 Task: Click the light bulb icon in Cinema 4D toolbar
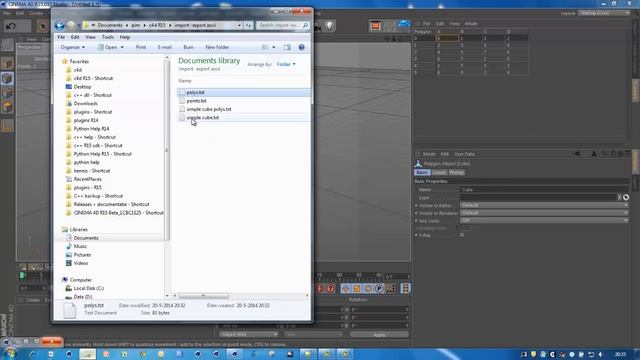329,26
